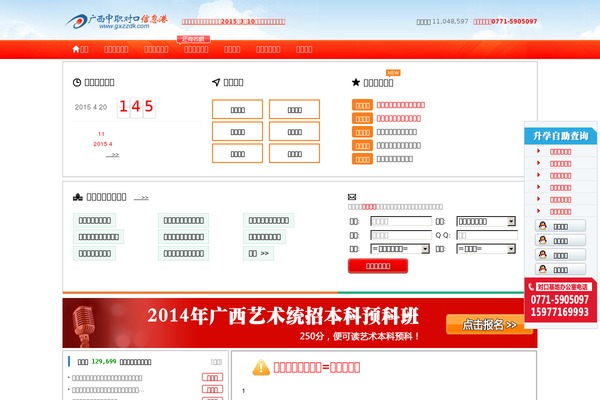600x400 pixels.
Task: Click the small speech-bubble tag above the navigation bar
Action: [x=193, y=39]
